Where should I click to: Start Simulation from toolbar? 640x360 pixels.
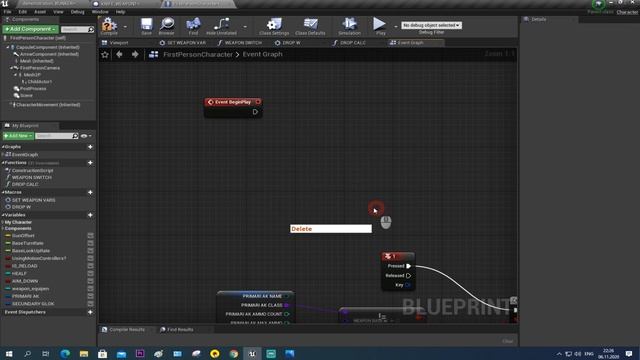click(x=349, y=25)
